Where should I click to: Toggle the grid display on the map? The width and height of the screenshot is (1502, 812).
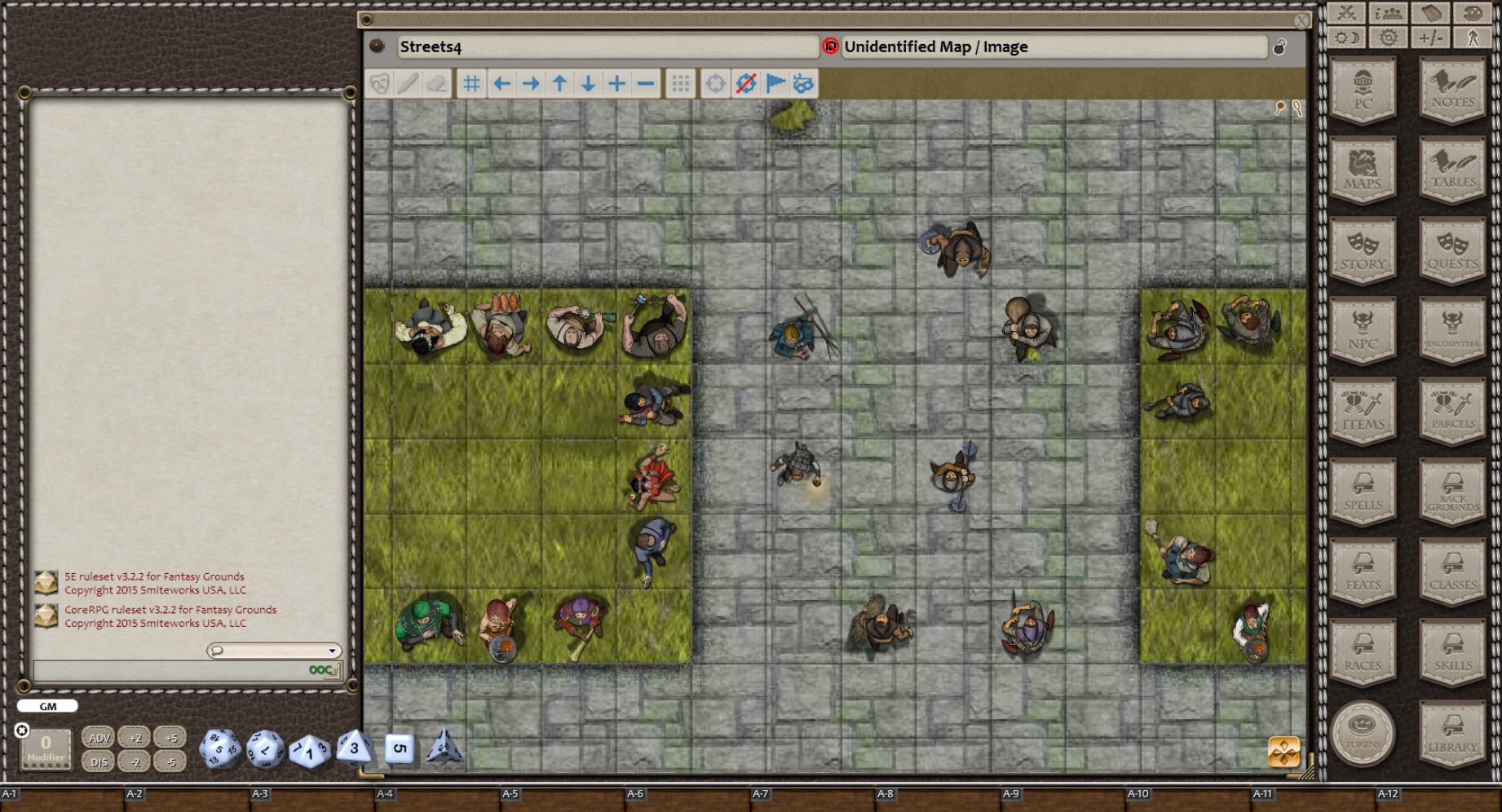pyautogui.click(x=471, y=82)
